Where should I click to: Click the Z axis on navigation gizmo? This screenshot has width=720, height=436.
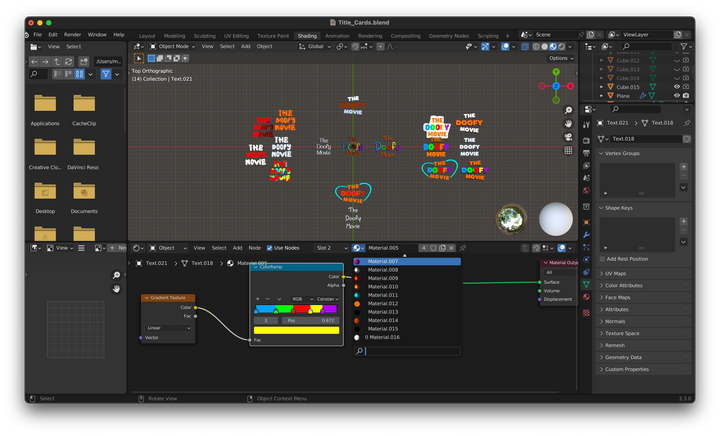556,86
